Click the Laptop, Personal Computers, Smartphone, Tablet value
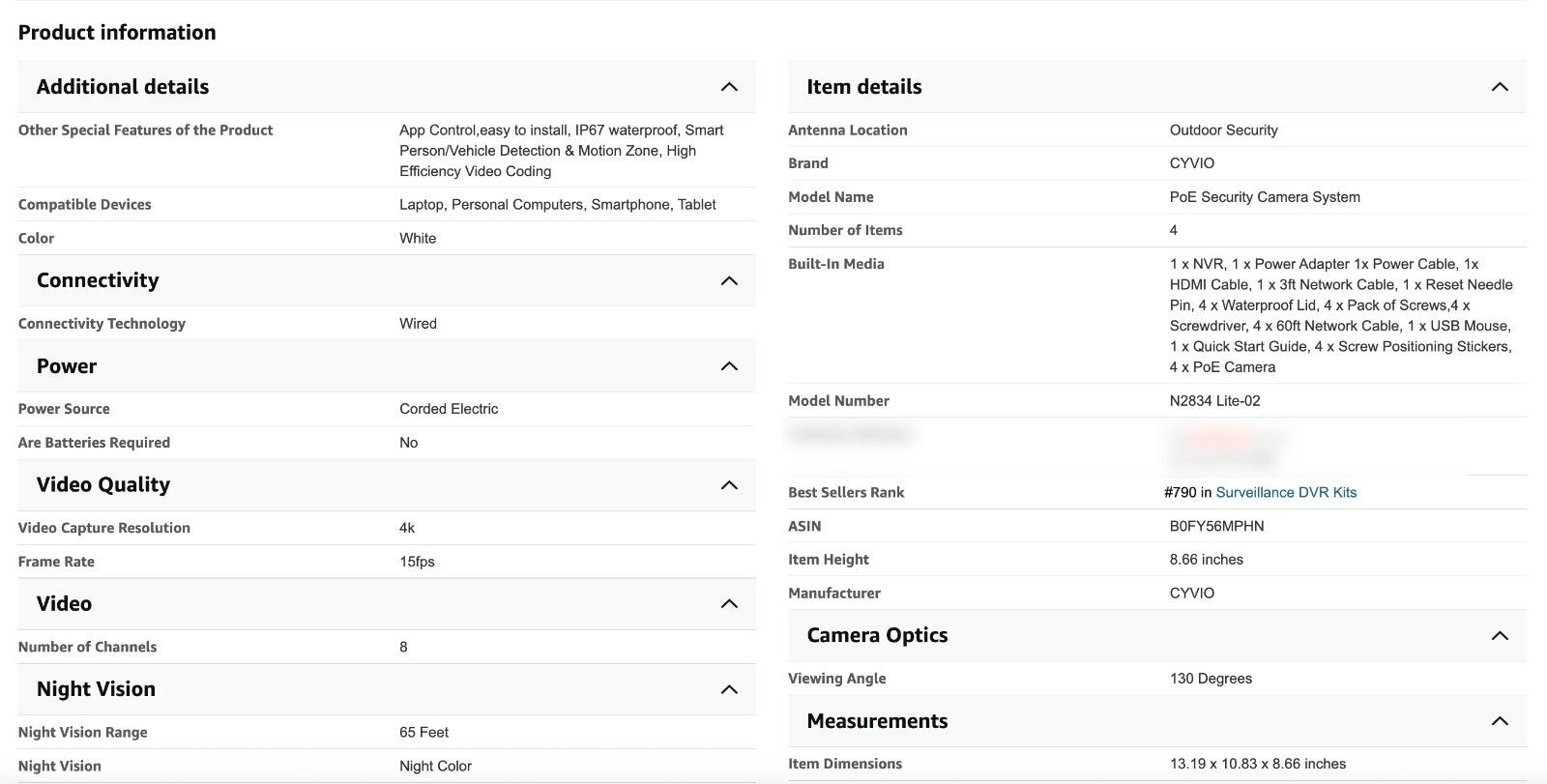This screenshot has width=1547, height=784. tap(558, 205)
